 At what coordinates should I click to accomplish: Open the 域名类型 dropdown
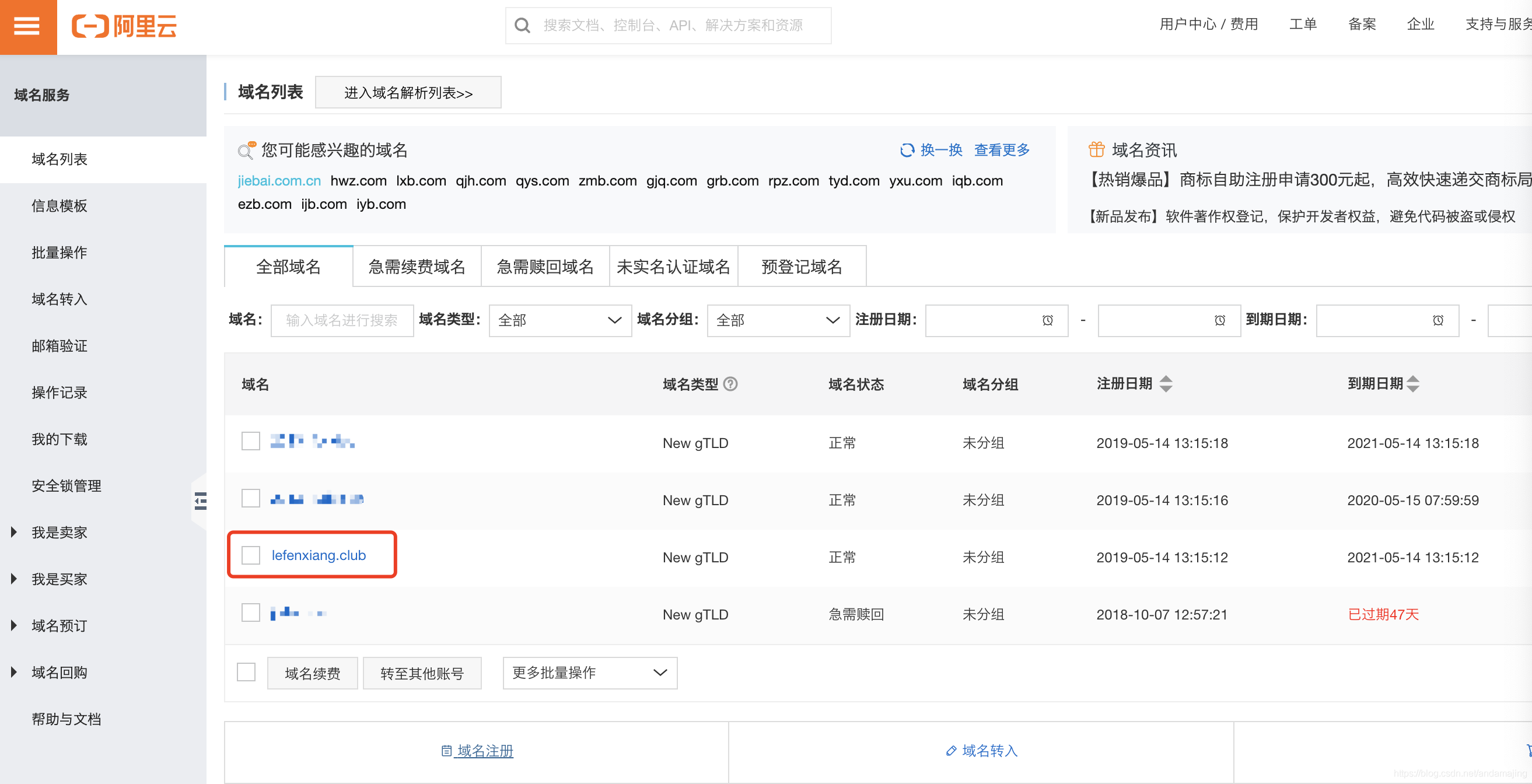pos(559,321)
